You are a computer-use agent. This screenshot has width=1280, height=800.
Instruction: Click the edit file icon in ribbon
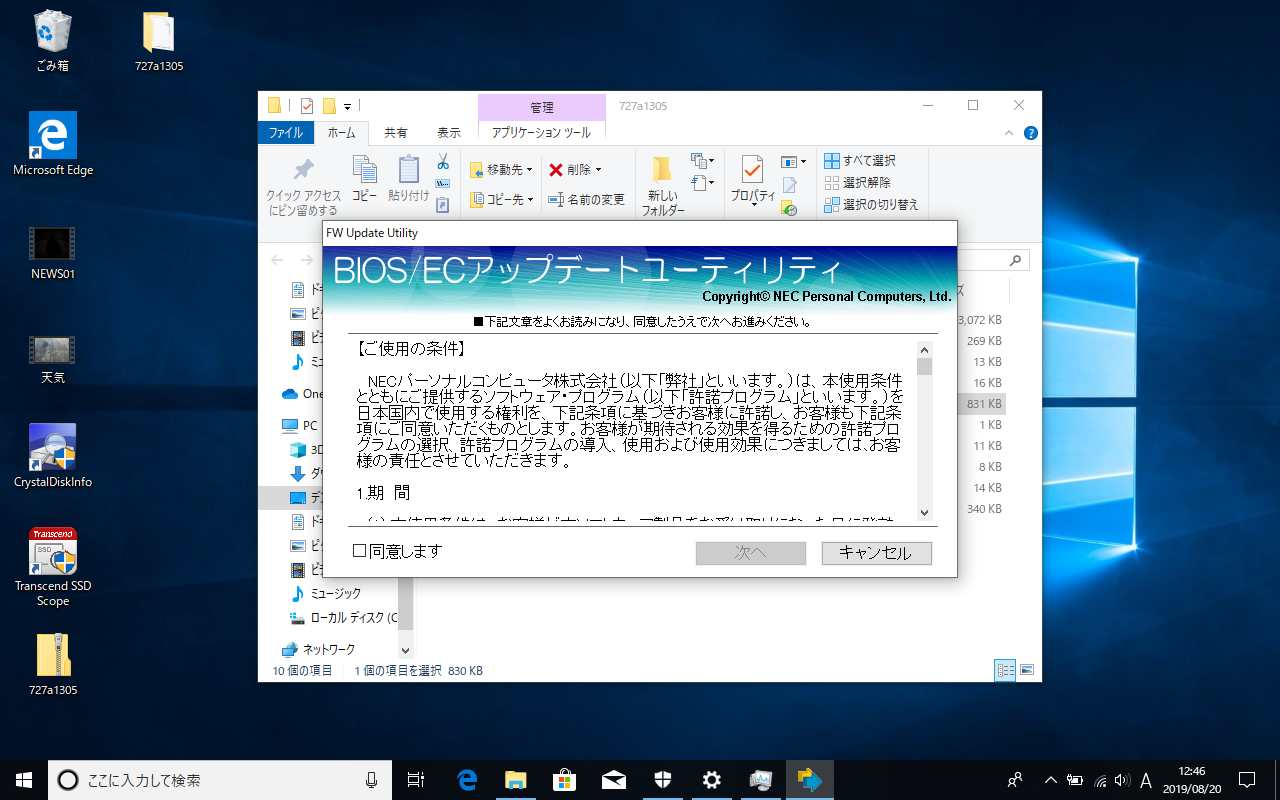789,185
